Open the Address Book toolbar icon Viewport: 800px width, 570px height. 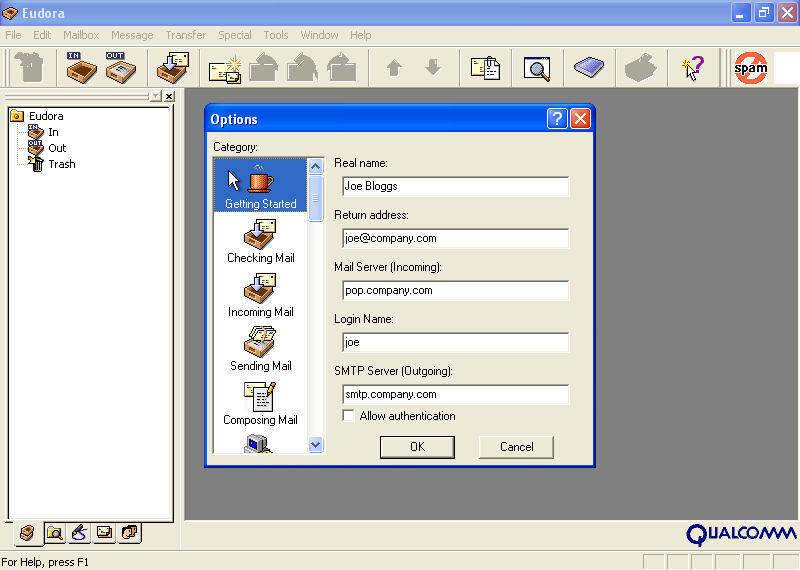[x=589, y=67]
